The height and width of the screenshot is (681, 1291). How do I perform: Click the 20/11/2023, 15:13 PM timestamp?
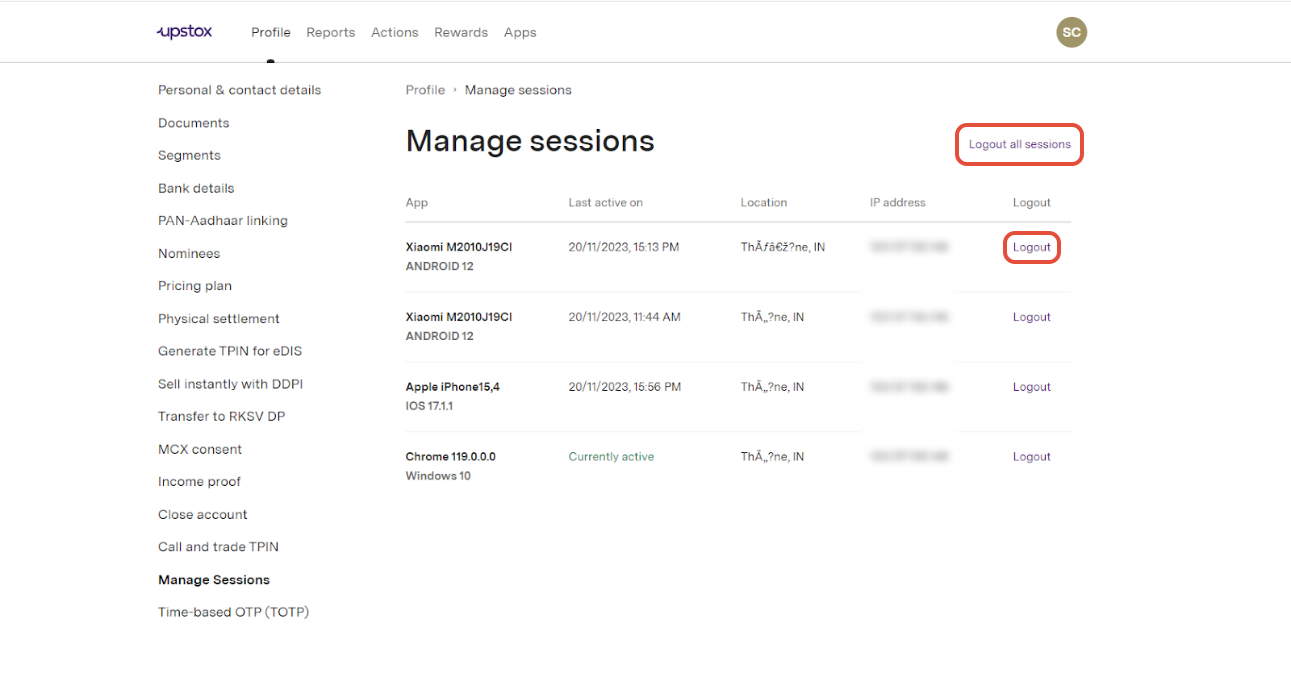(624, 247)
